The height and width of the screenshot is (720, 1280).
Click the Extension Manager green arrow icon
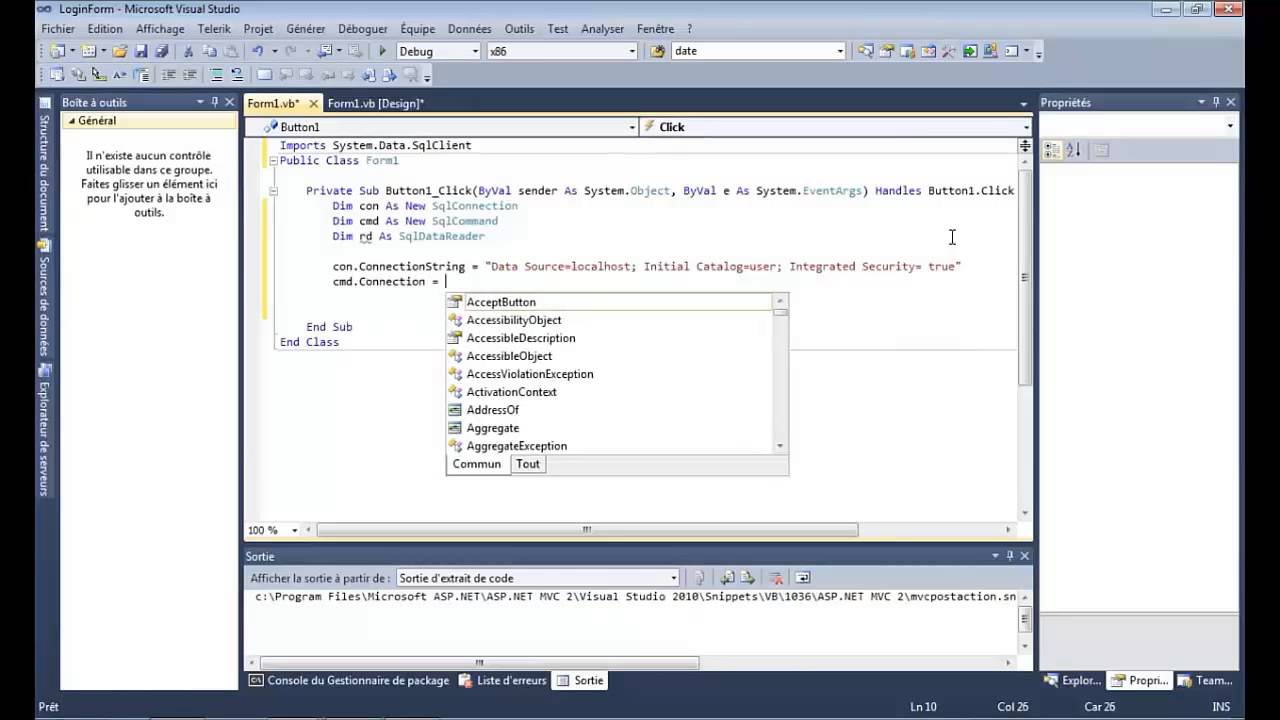point(970,51)
